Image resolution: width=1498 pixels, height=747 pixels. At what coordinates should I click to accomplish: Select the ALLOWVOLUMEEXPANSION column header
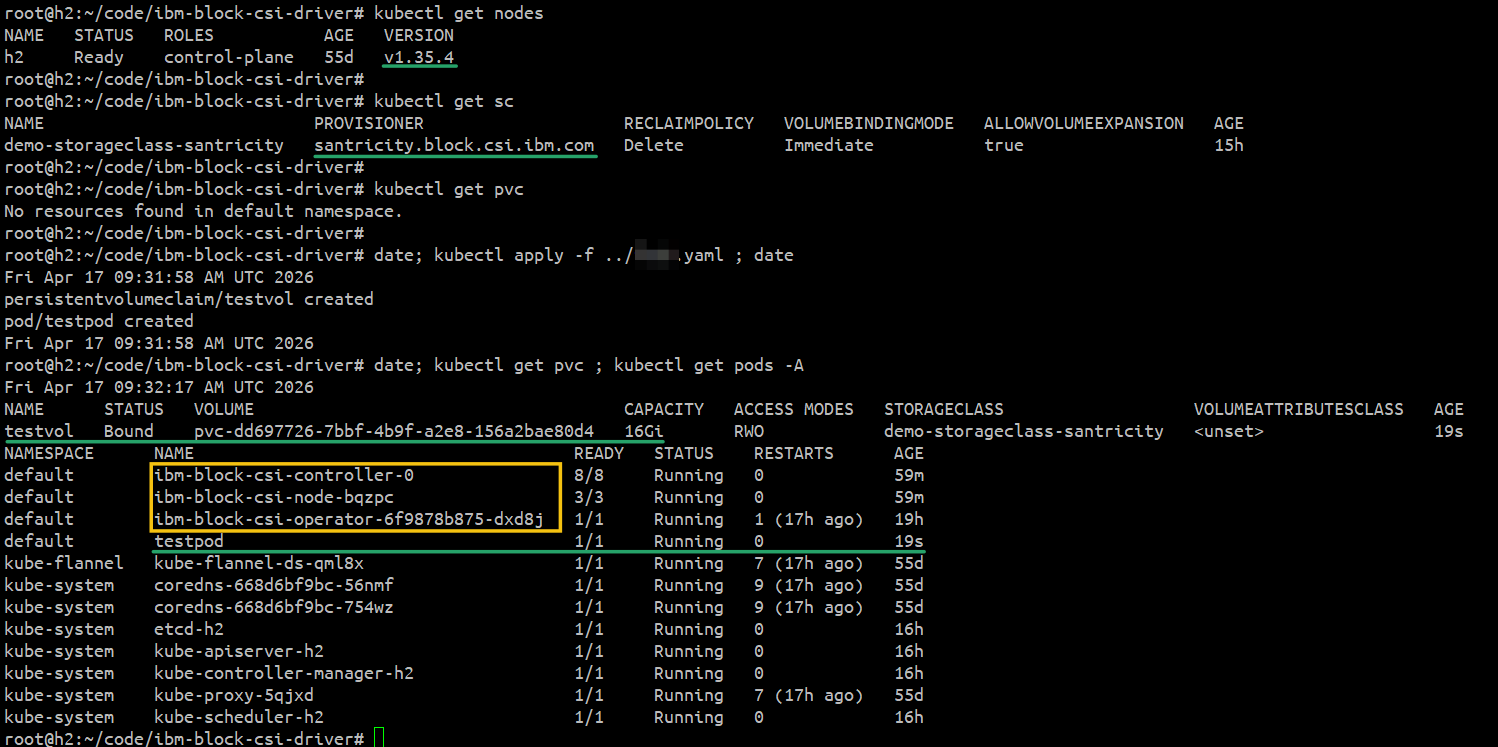tap(1084, 123)
